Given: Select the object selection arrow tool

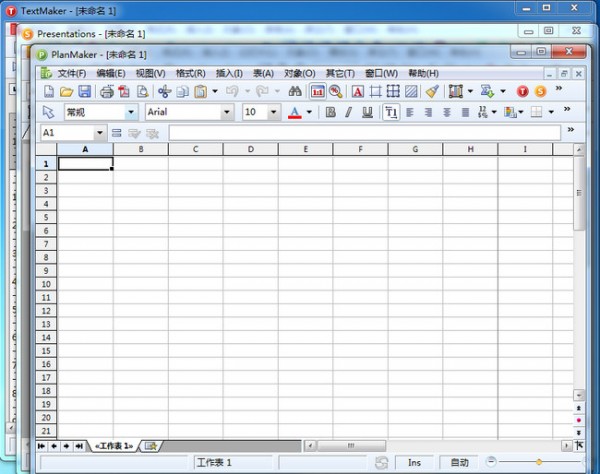Looking at the screenshot, I should click(49, 112).
